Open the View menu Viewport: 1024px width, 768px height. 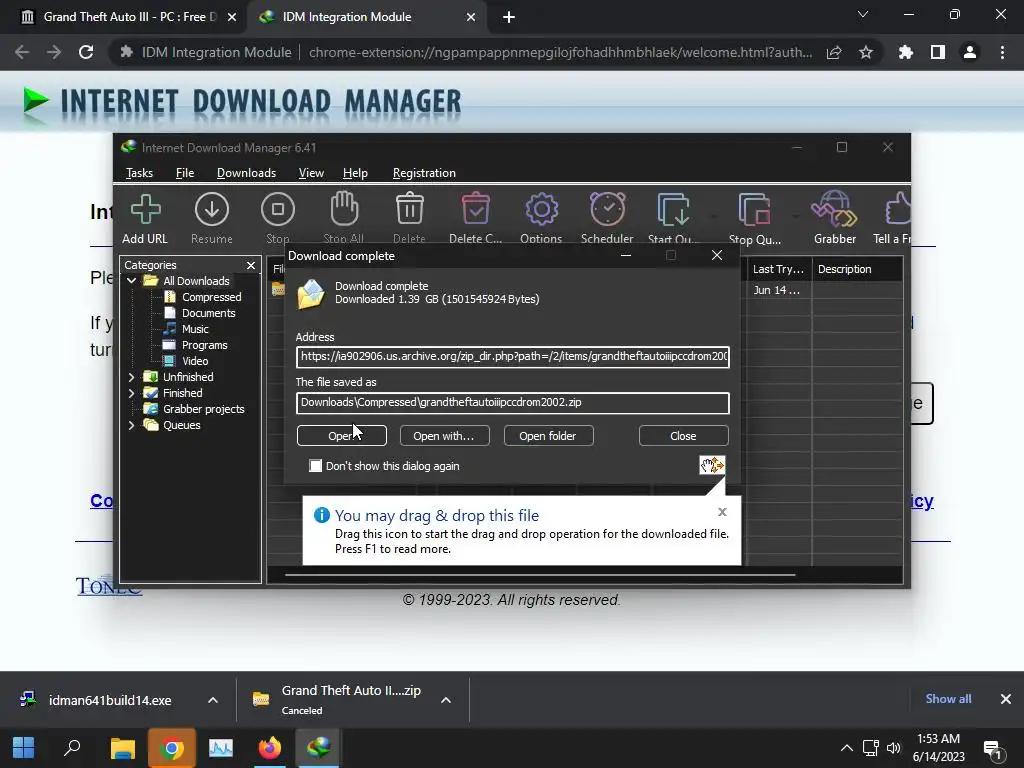[311, 173]
